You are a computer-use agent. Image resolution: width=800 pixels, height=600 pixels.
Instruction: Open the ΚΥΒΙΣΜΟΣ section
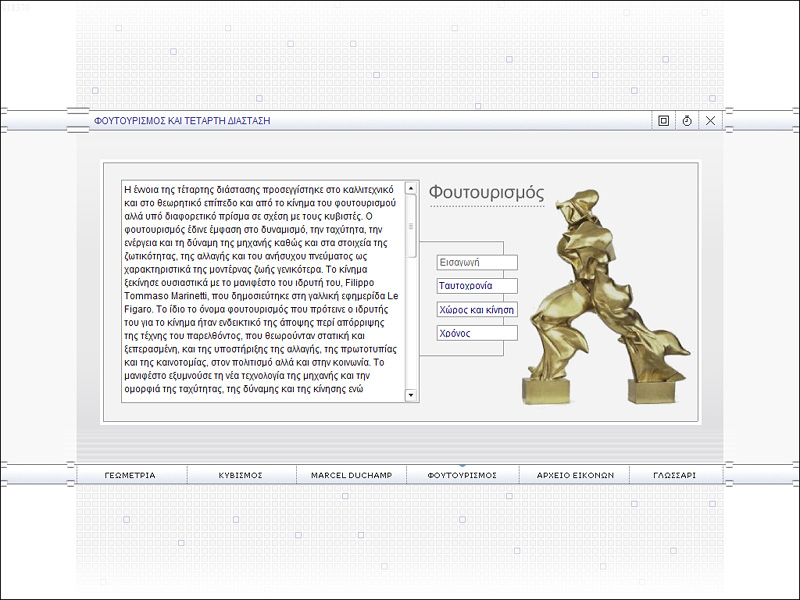tap(241, 475)
